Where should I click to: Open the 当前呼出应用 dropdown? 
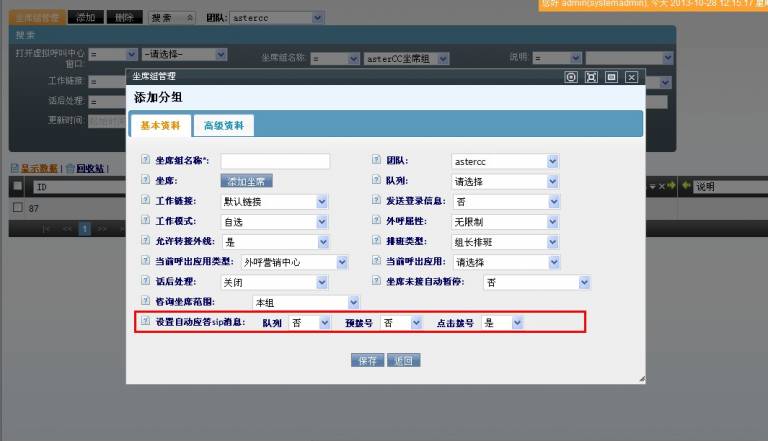pos(506,262)
